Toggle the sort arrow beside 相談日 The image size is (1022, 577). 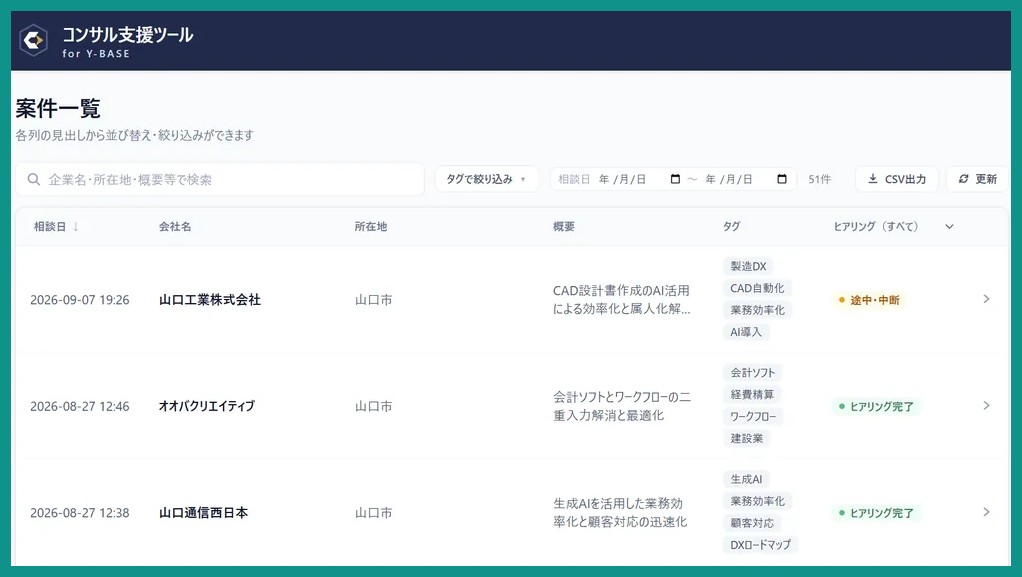click(x=76, y=226)
